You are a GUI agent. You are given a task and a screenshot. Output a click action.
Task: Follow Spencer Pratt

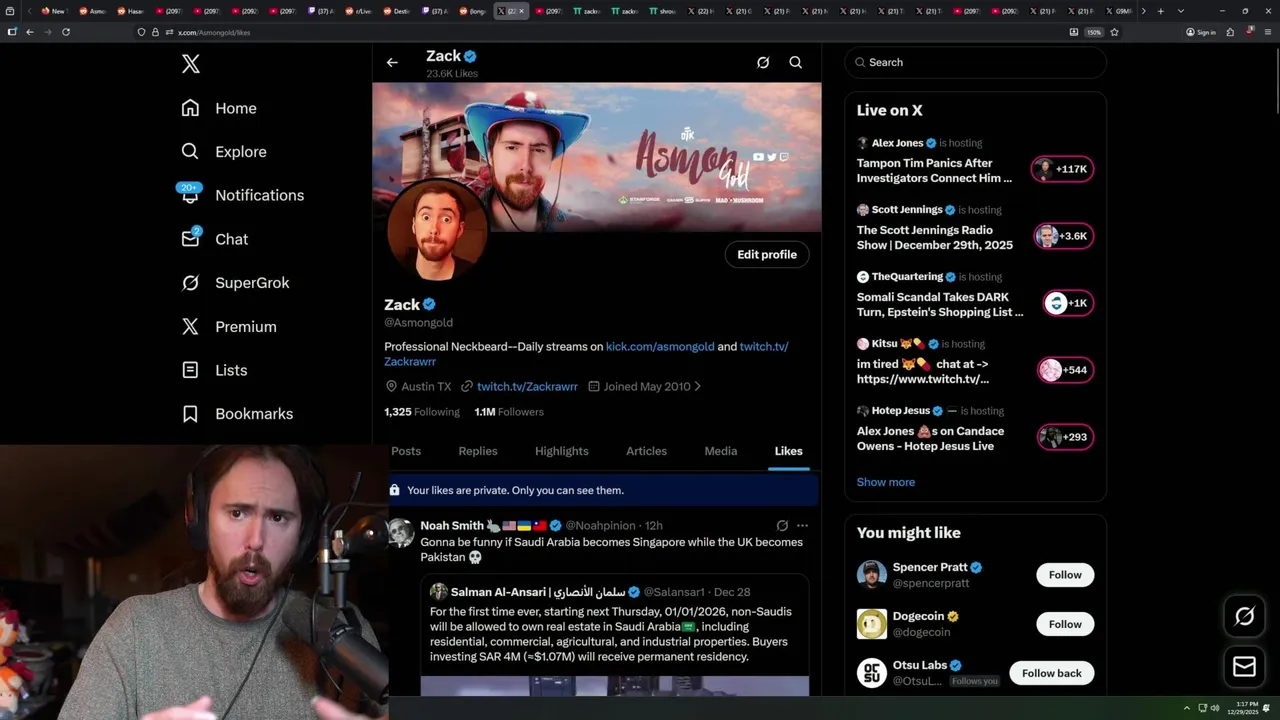1065,575
